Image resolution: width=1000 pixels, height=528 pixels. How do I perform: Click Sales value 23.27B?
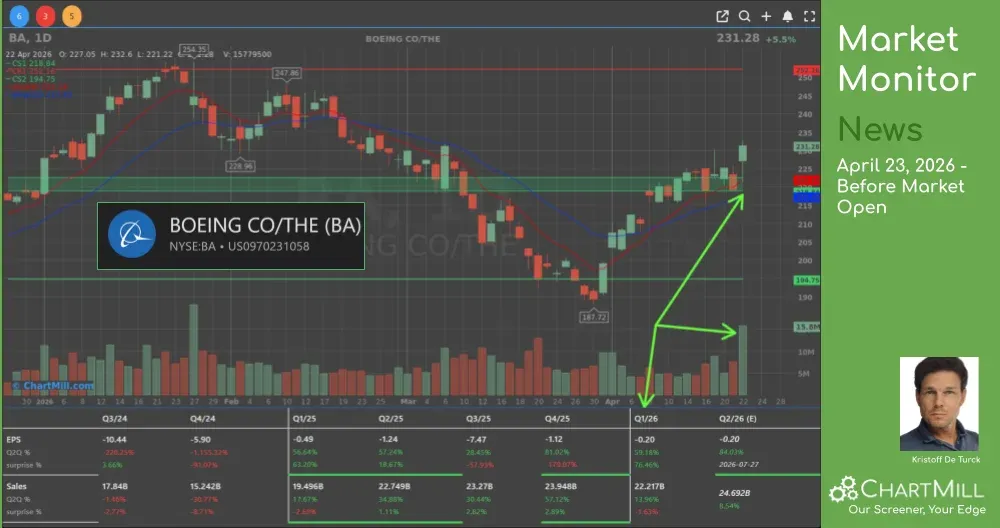[479, 486]
